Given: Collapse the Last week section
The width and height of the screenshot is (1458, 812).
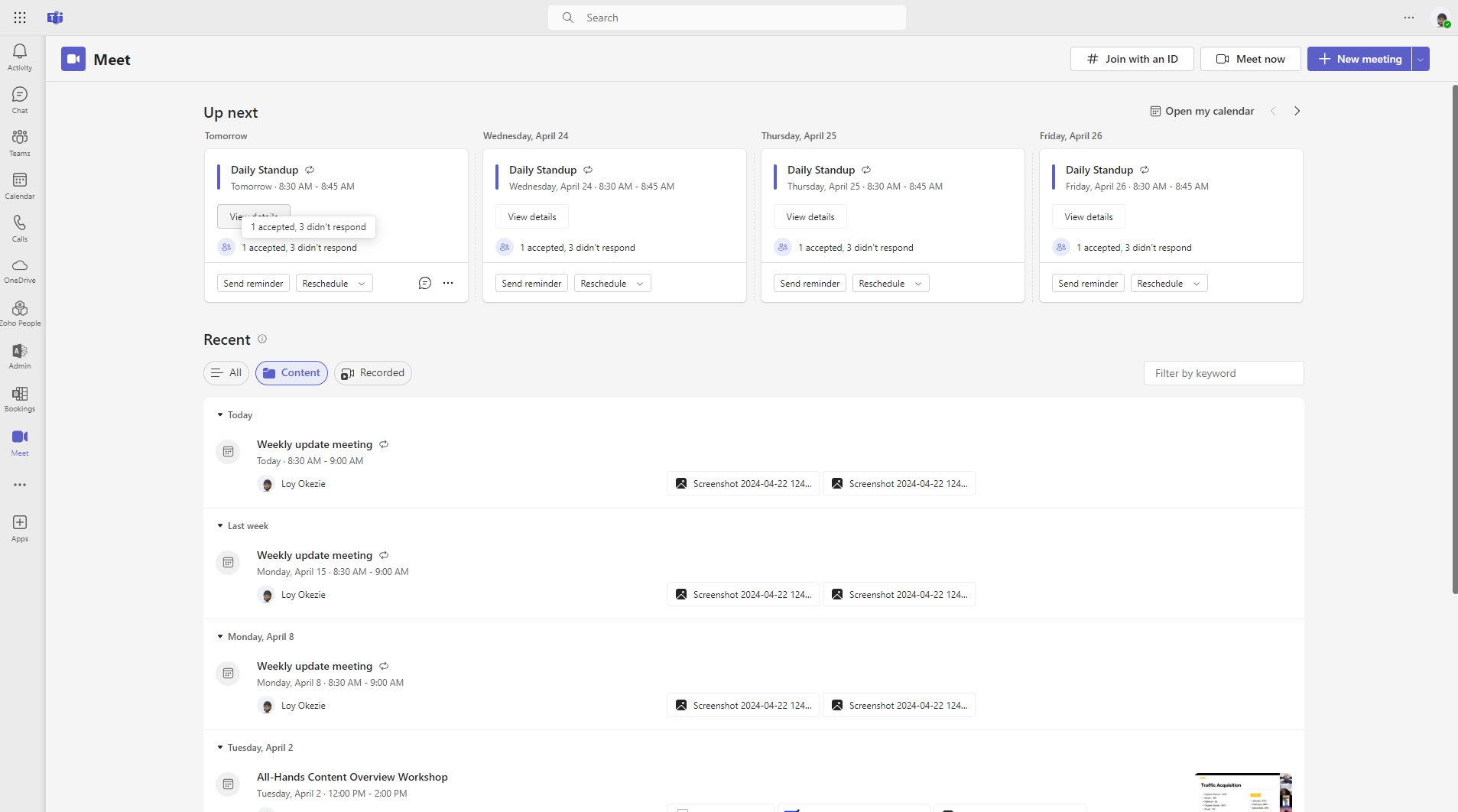Looking at the screenshot, I should [220, 526].
